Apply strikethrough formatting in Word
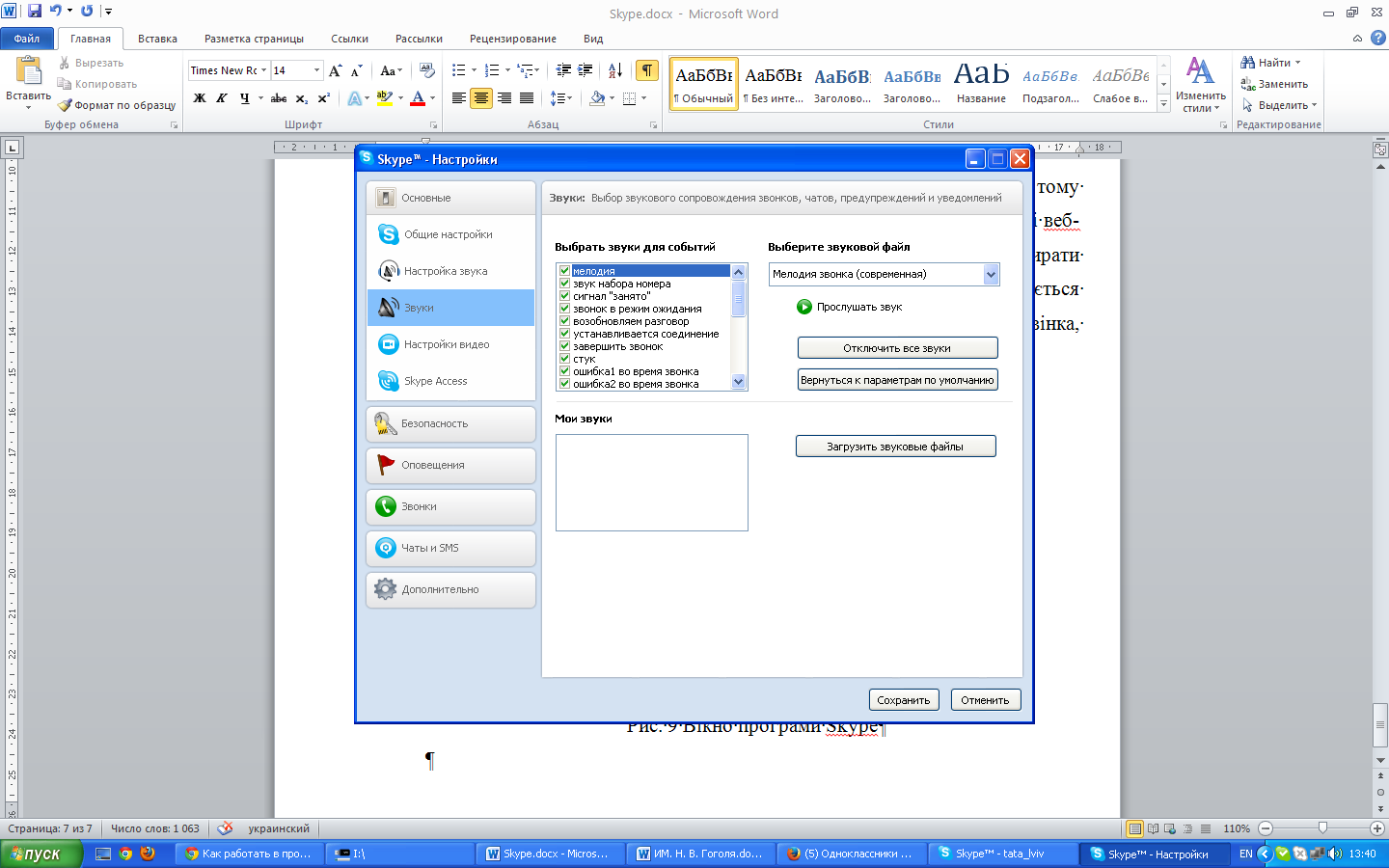Image resolution: width=1389 pixels, height=868 pixels. [x=279, y=98]
